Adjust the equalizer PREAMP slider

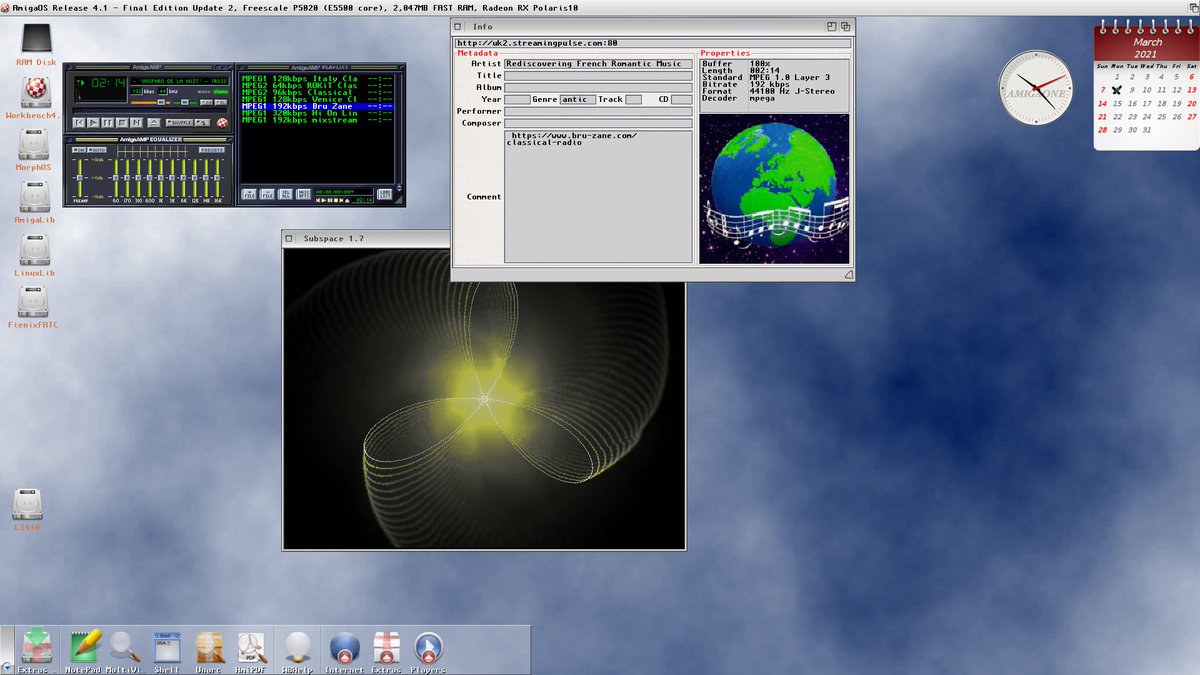coord(80,178)
